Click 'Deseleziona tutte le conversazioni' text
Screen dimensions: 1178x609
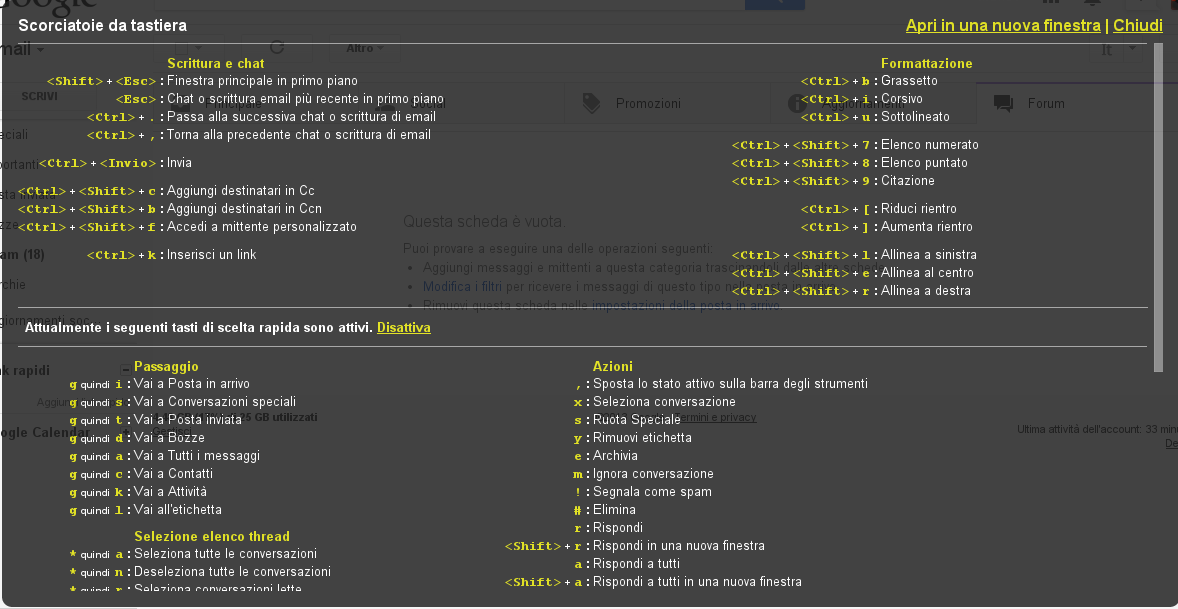click(x=232, y=571)
